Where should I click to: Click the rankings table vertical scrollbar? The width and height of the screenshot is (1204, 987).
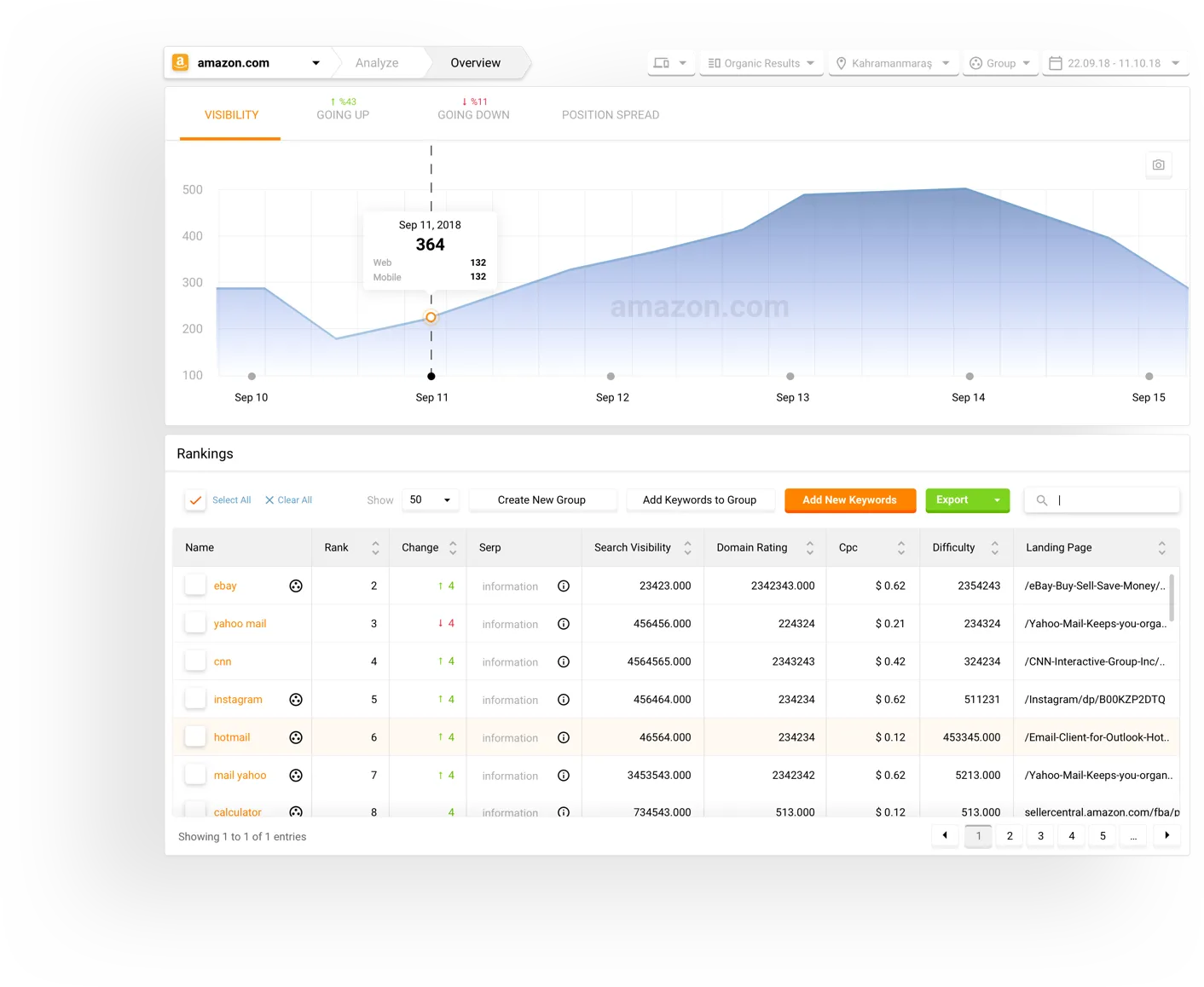point(1172,597)
